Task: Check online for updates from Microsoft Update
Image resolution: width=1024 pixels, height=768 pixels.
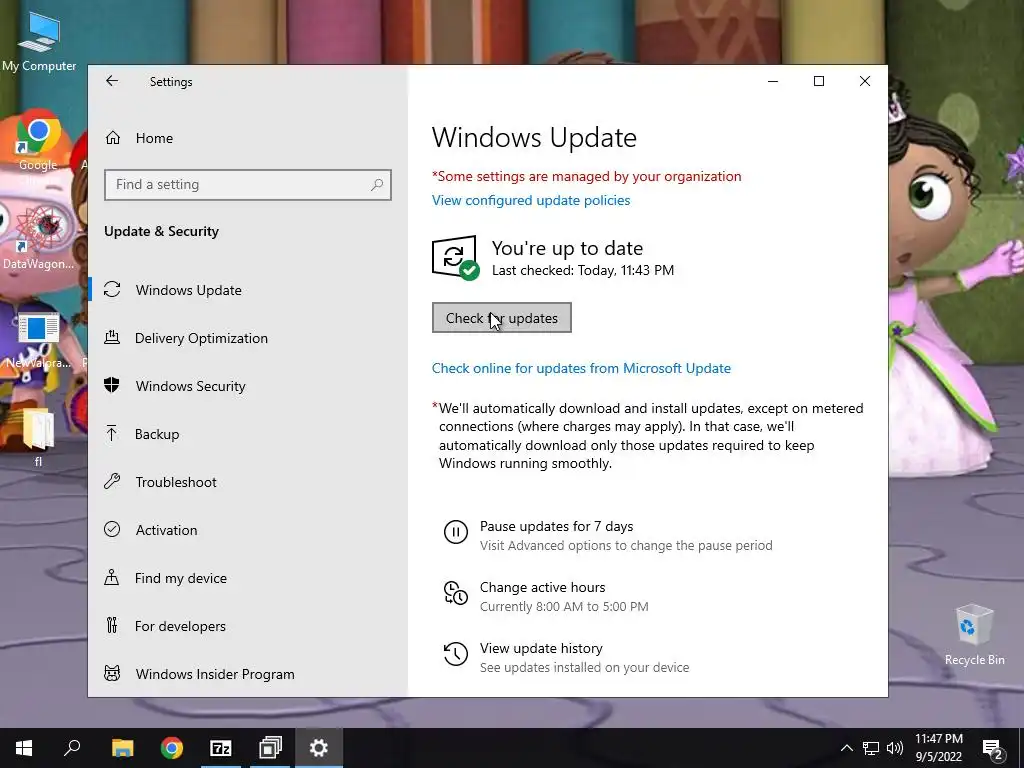Action: click(x=581, y=368)
